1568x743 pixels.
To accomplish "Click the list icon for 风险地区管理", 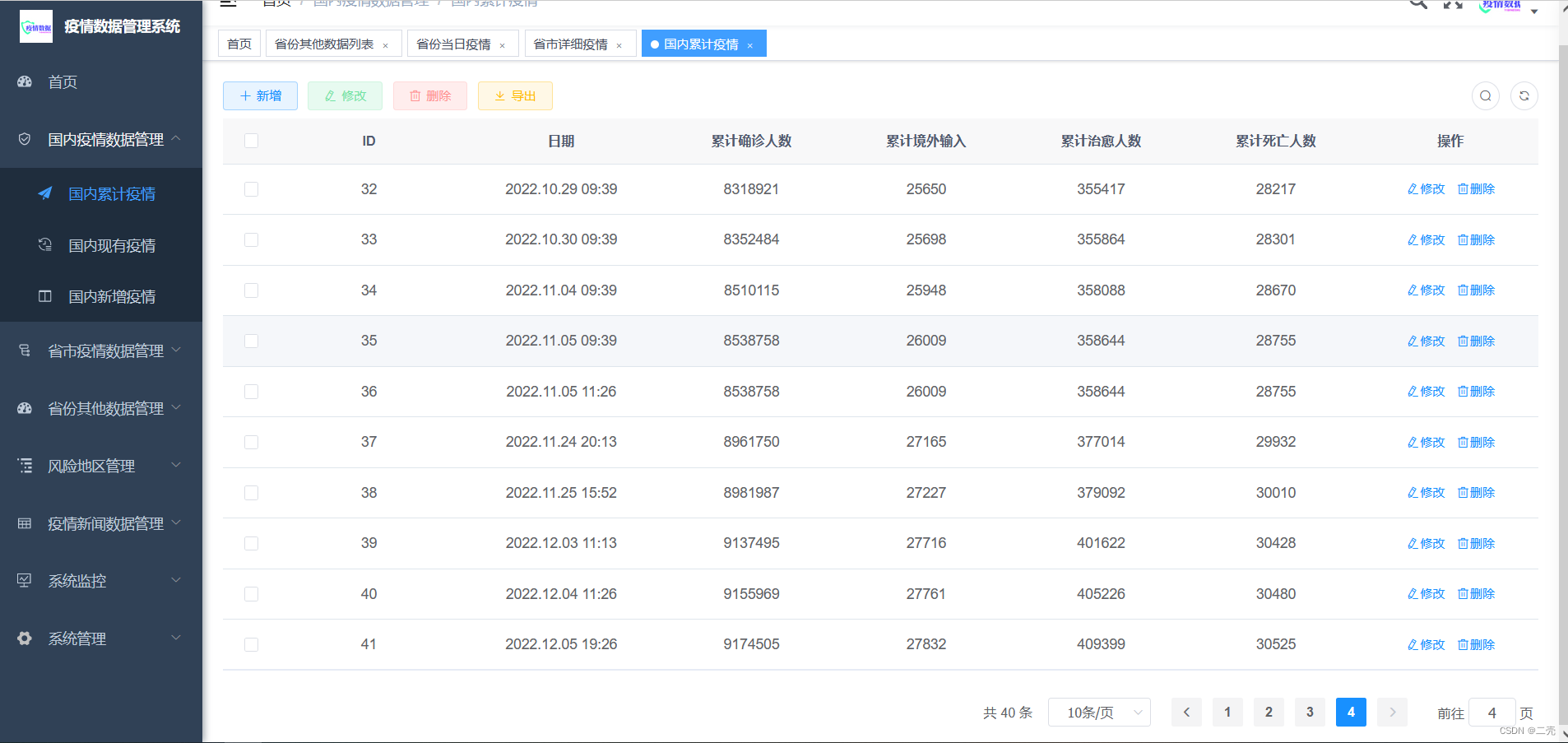I will tap(25, 466).
